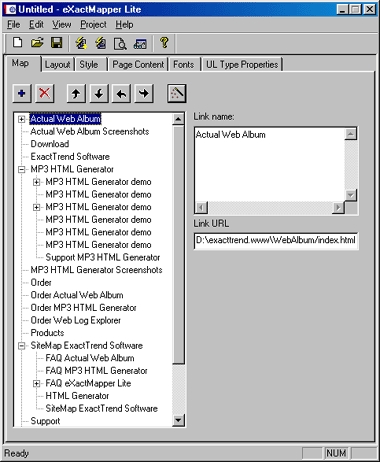Screen dimensions: 380x462
Task: Click the tree scrollbar down arrow
Action: coord(178,420)
